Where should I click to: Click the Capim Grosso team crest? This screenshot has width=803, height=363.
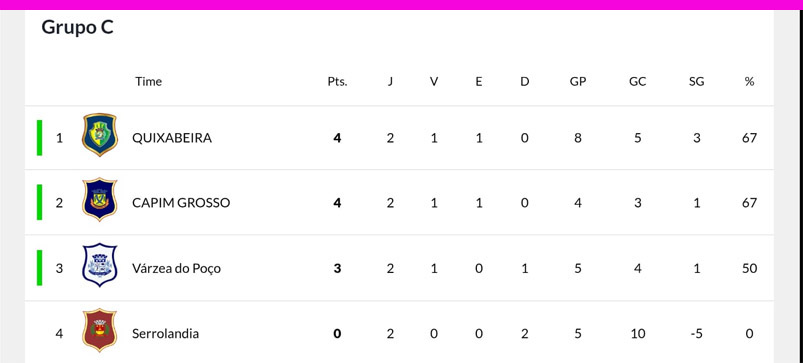point(100,200)
